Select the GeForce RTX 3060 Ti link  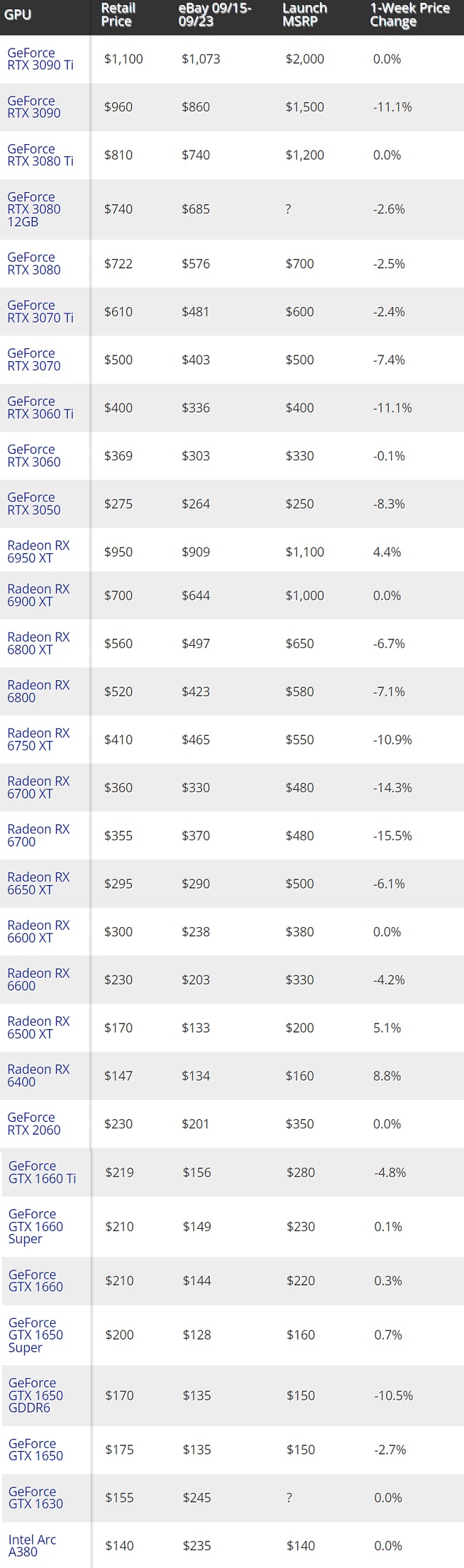[40, 408]
